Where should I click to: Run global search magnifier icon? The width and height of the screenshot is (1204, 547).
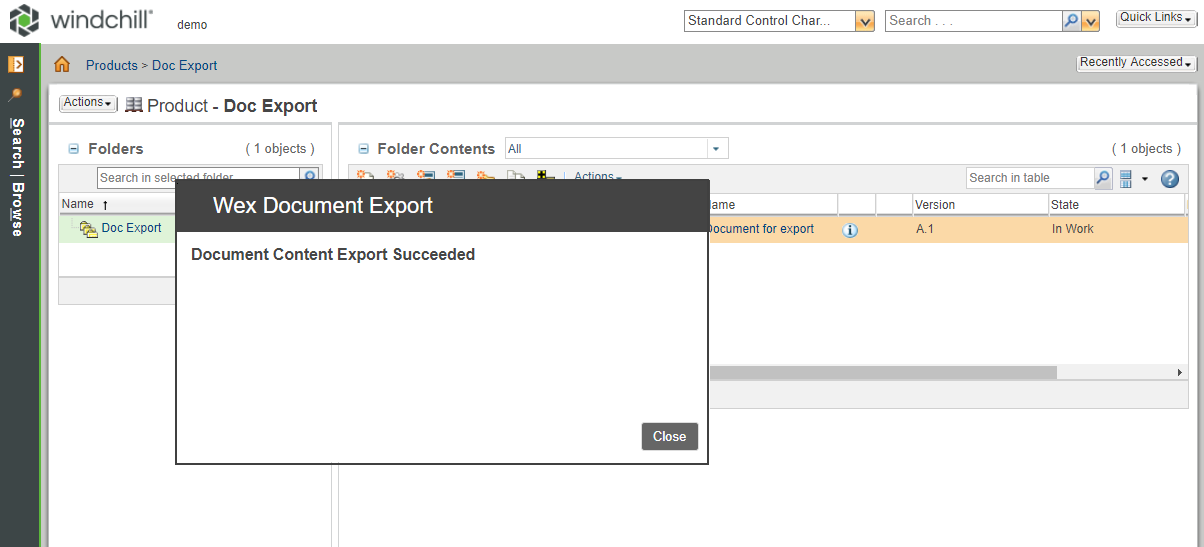click(1071, 20)
